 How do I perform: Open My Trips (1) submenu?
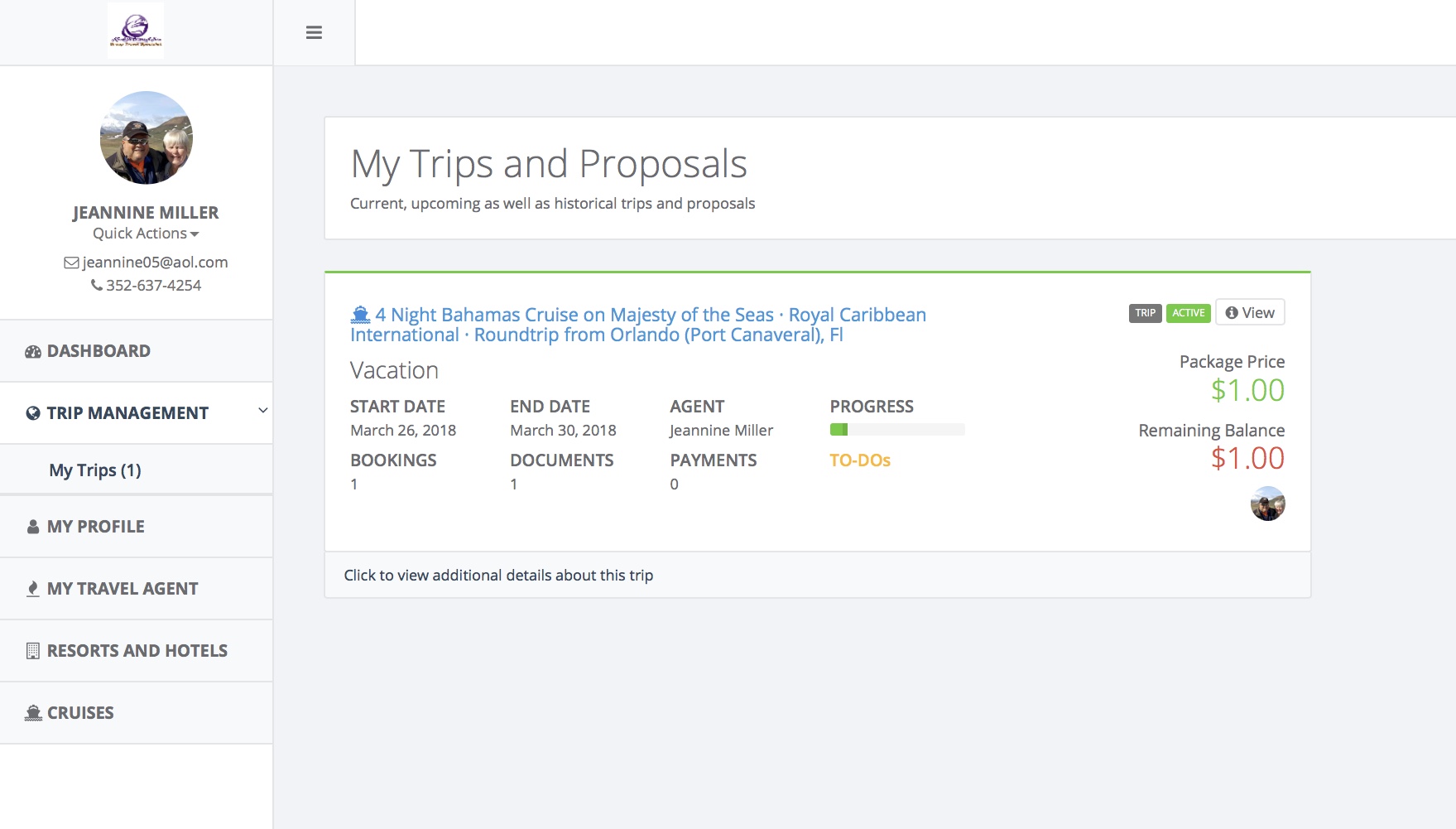[x=137, y=470]
